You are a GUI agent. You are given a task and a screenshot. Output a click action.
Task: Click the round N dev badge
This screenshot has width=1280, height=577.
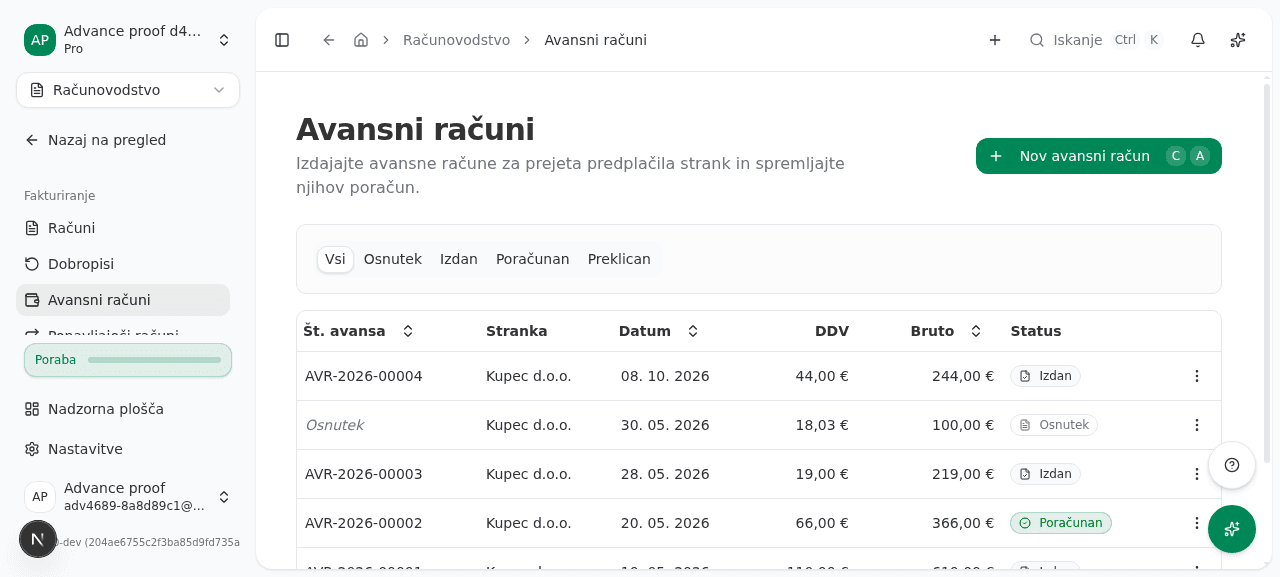[x=38, y=539]
